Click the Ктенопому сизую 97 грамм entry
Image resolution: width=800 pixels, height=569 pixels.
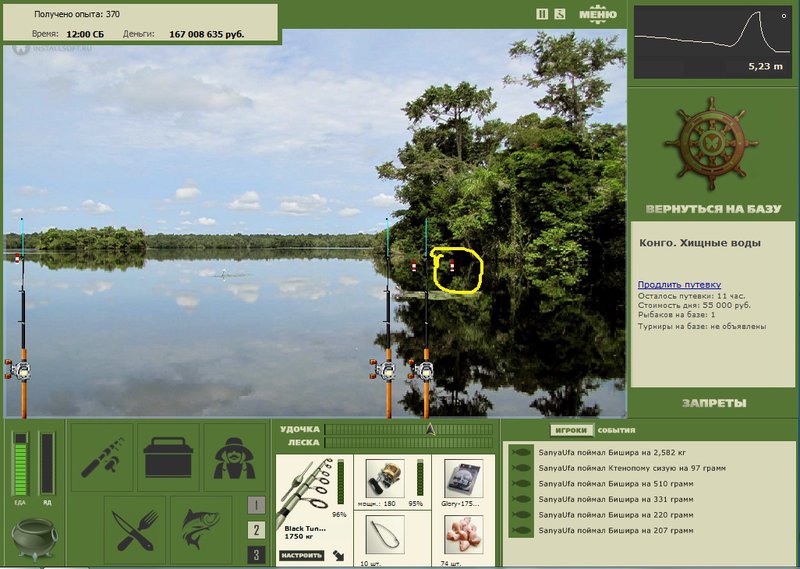point(632,468)
